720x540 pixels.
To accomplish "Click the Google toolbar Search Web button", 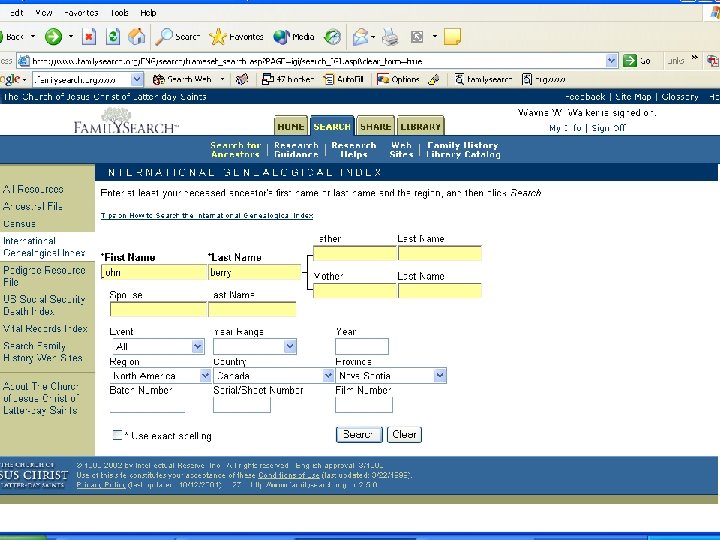I will tap(182, 79).
